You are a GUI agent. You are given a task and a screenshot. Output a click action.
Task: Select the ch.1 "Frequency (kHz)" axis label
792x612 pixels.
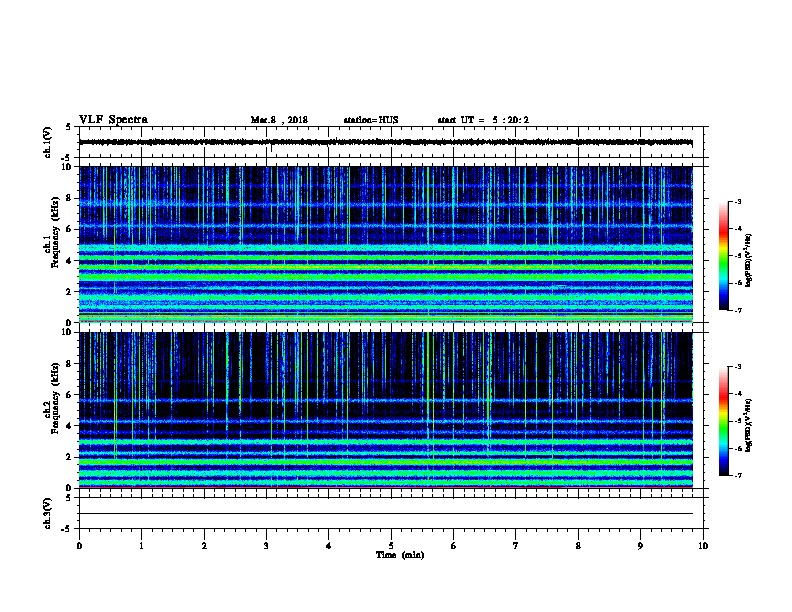click(x=55, y=233)
